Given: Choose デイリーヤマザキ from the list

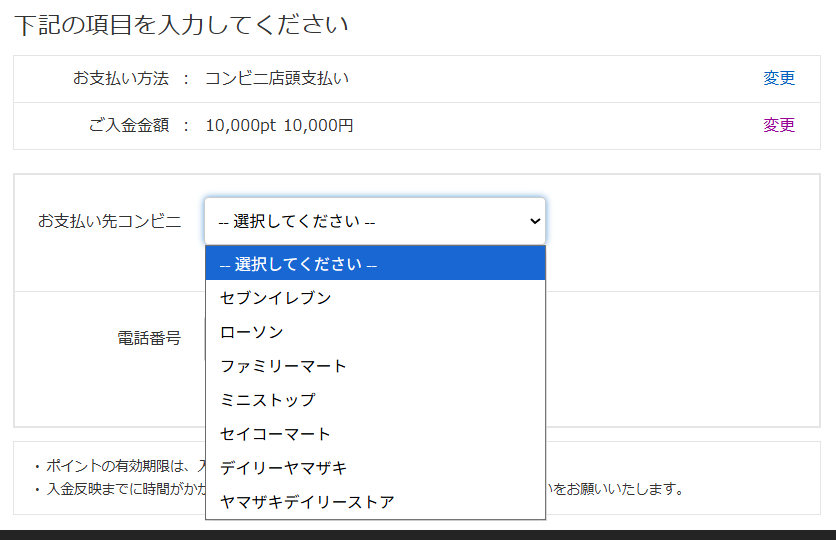Looking at the screenshot, I should coord(375,468).
